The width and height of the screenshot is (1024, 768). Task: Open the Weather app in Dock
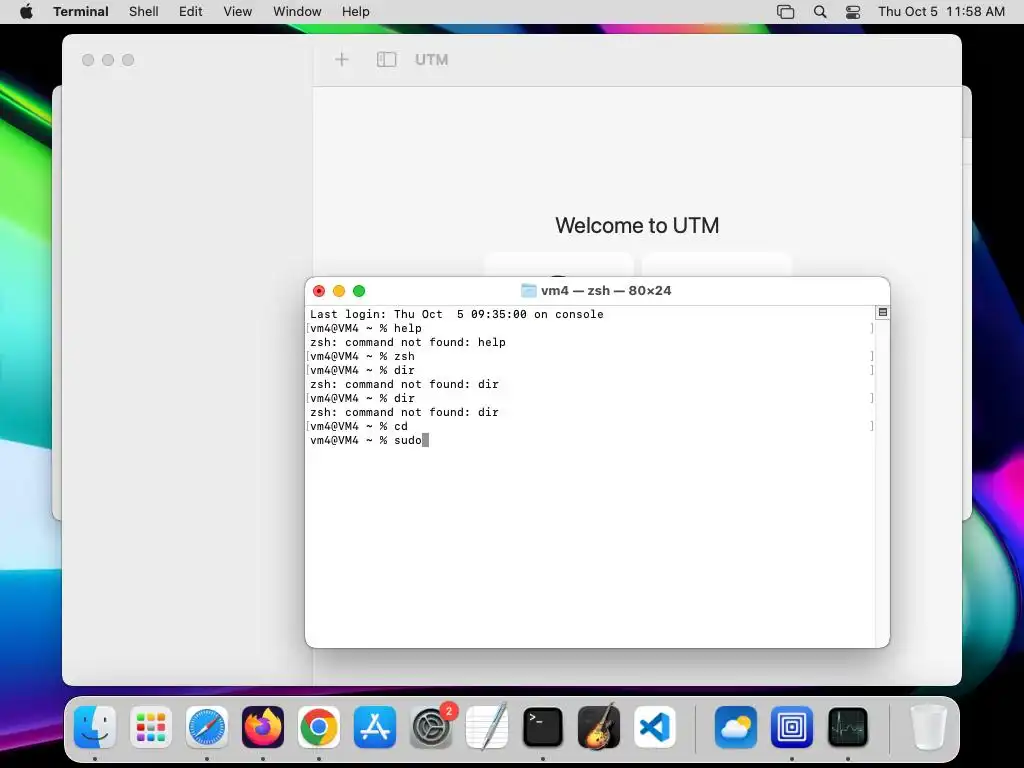(736, 727)
